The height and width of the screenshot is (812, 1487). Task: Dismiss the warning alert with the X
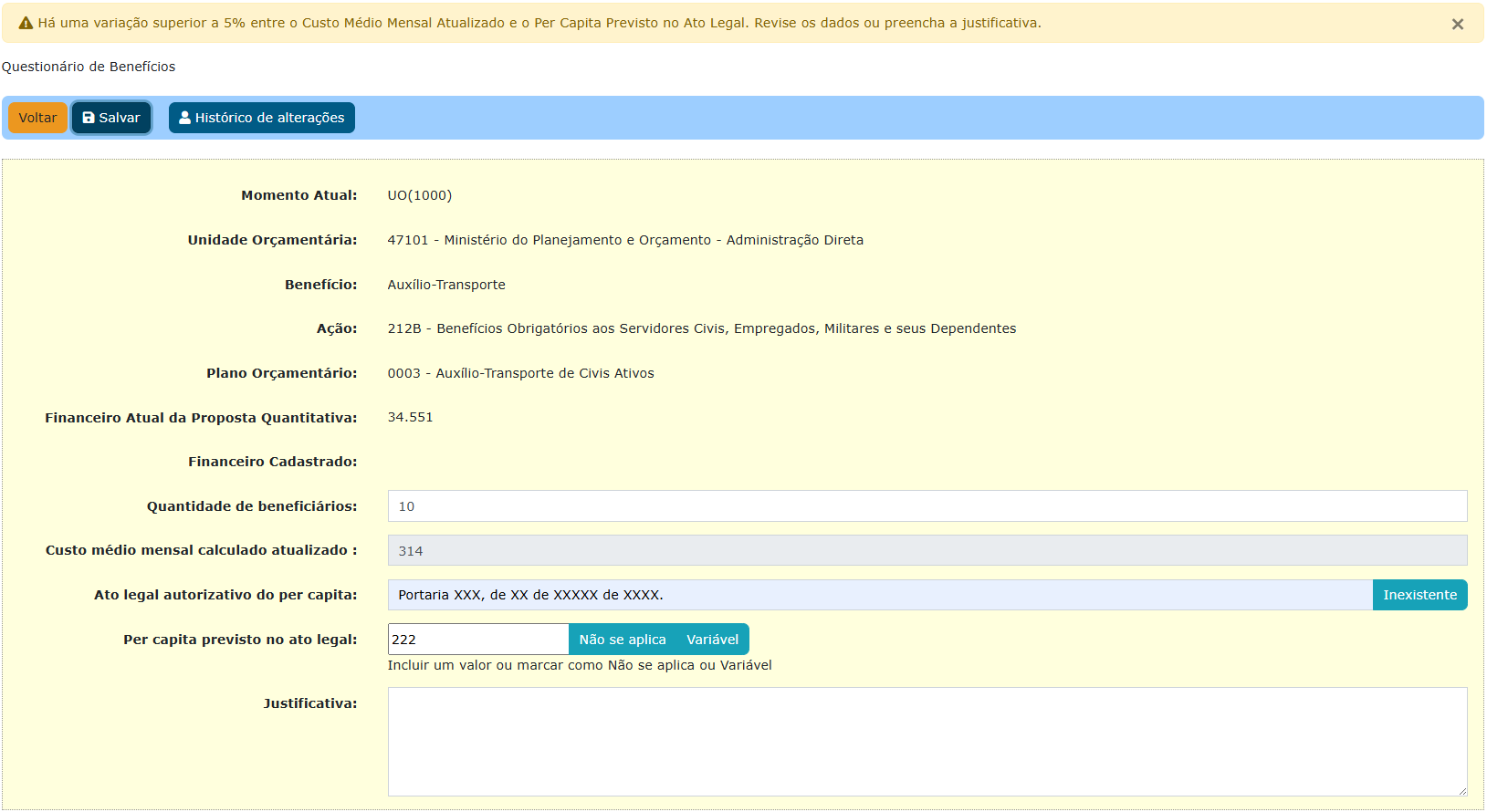[x=1457, y=25]
